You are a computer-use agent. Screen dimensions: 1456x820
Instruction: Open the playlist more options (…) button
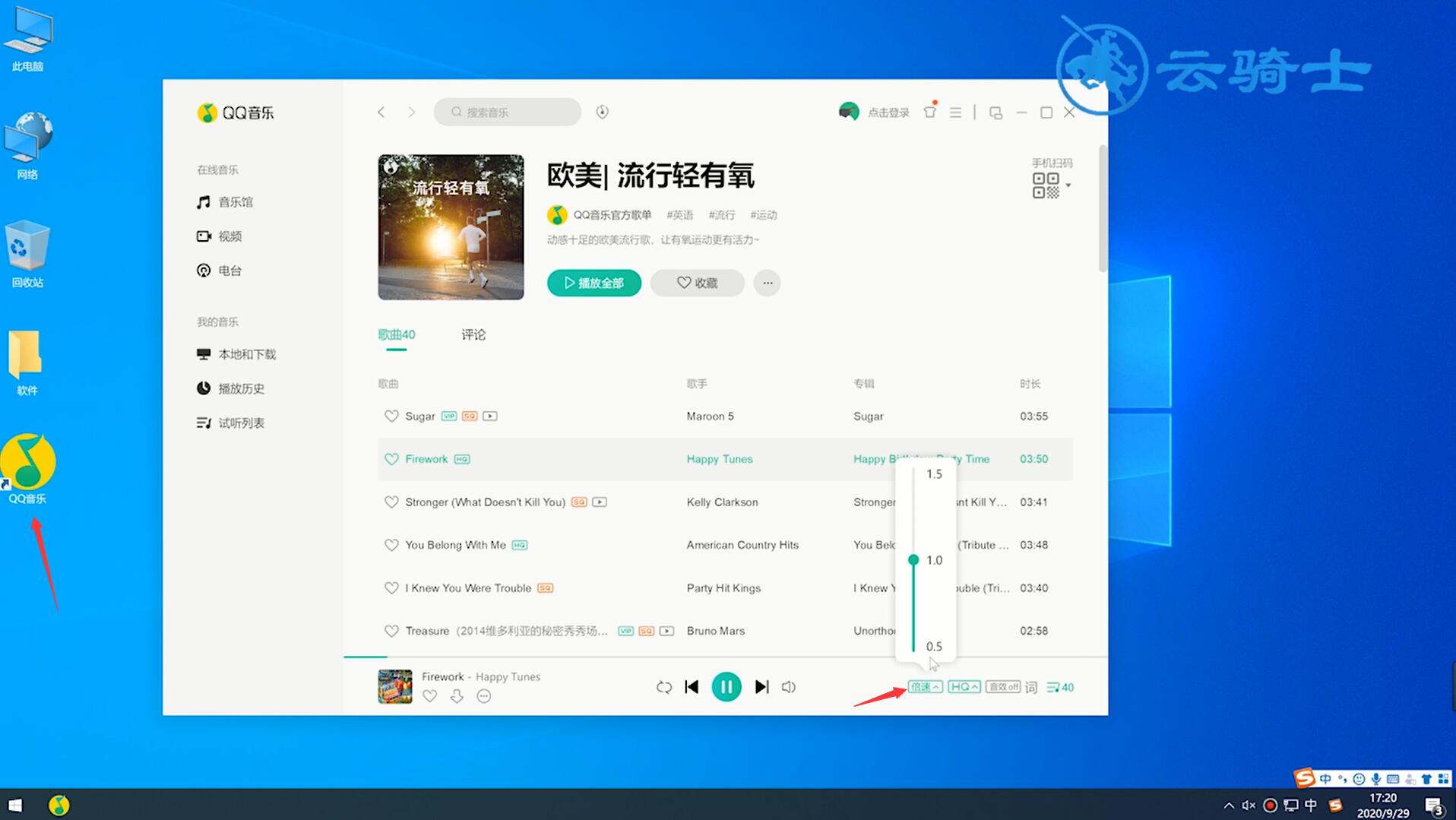[768, 283]
